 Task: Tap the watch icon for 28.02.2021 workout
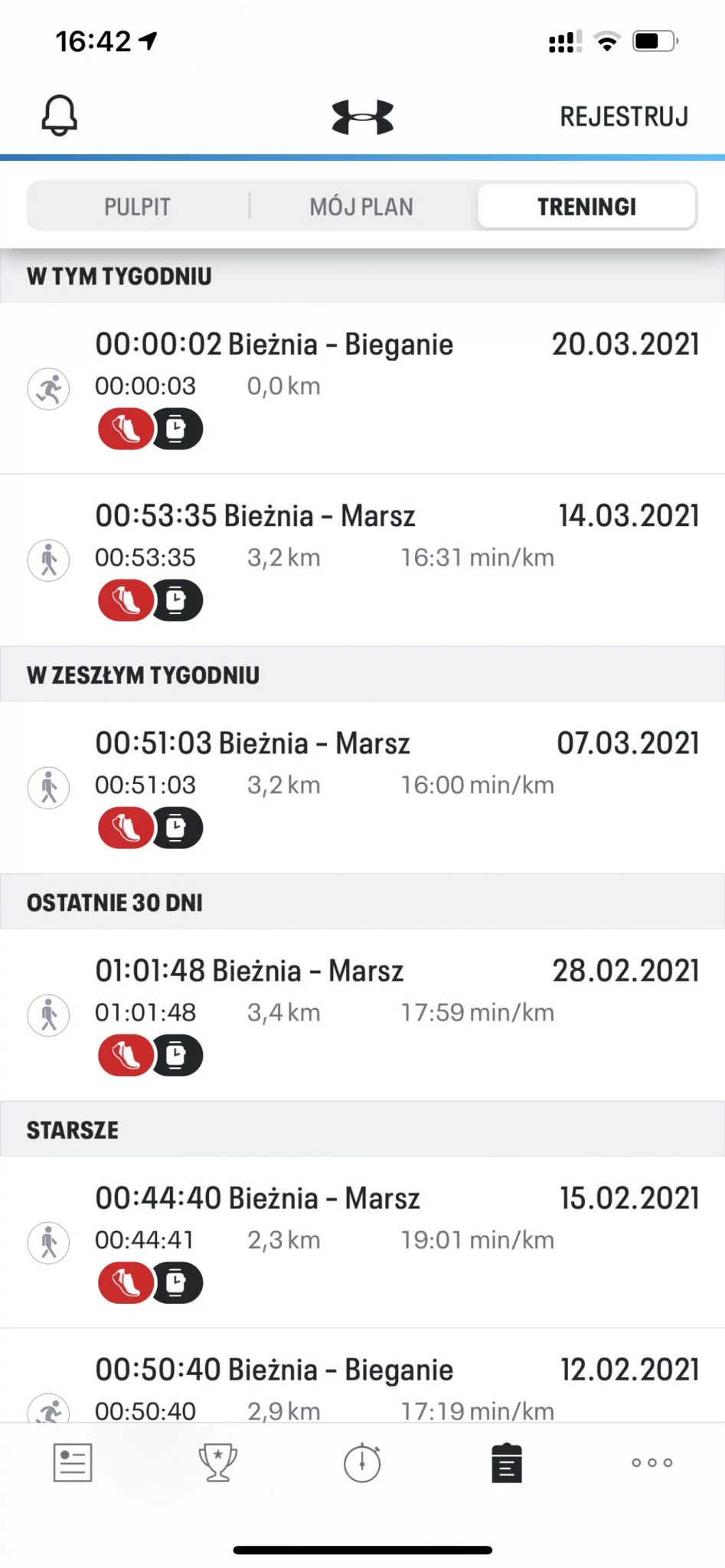tap(177, 1055)
